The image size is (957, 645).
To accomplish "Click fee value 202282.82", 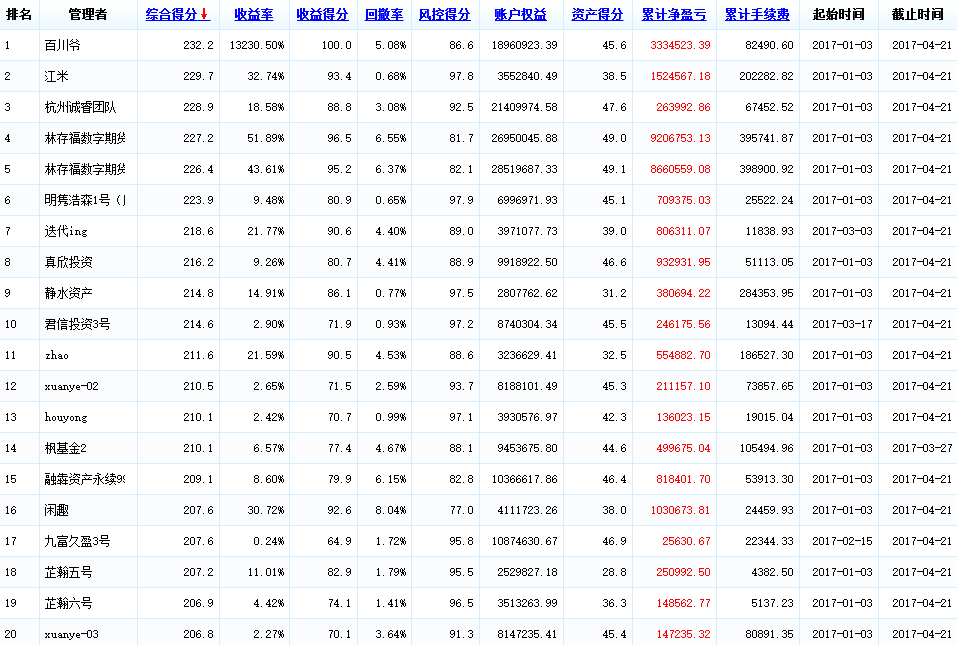I will (x=767, y=76).
